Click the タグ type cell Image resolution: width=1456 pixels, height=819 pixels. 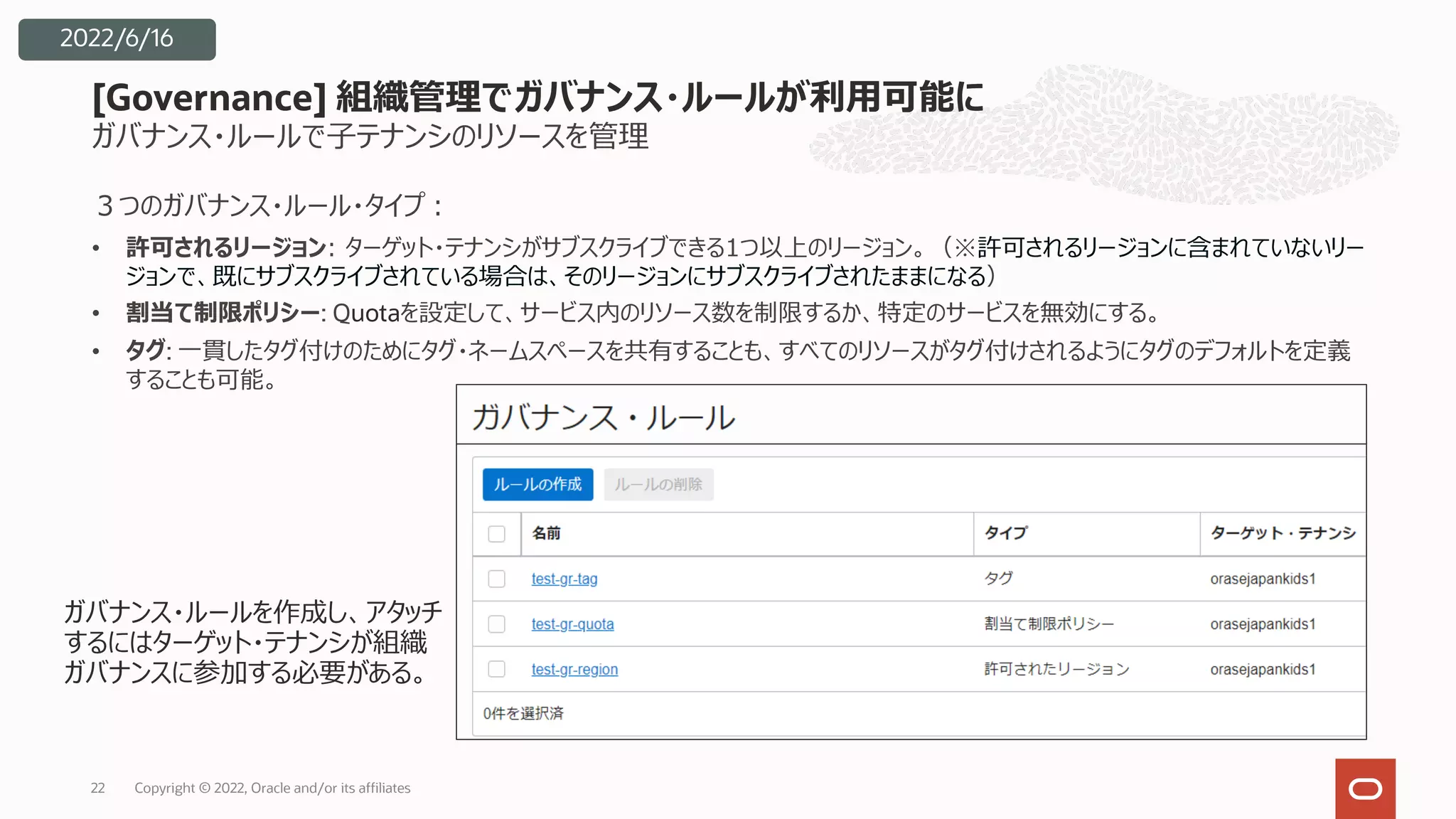[998, 578]
